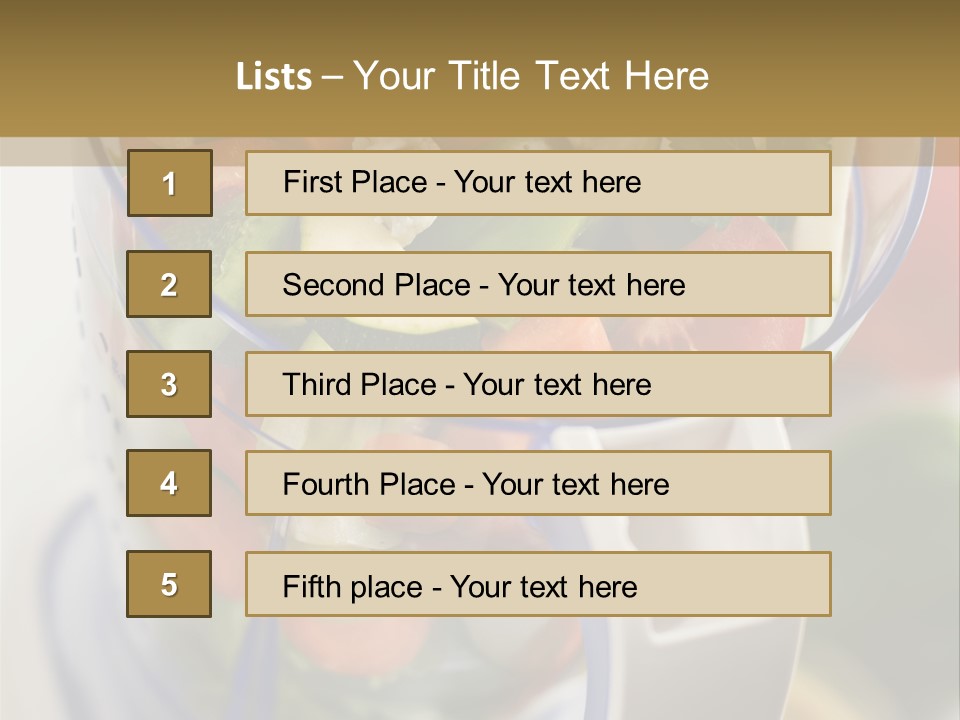Viewport: 960px width, 720px height.
Task: Click the text 'First Place' in list
Action: (355, 182)
